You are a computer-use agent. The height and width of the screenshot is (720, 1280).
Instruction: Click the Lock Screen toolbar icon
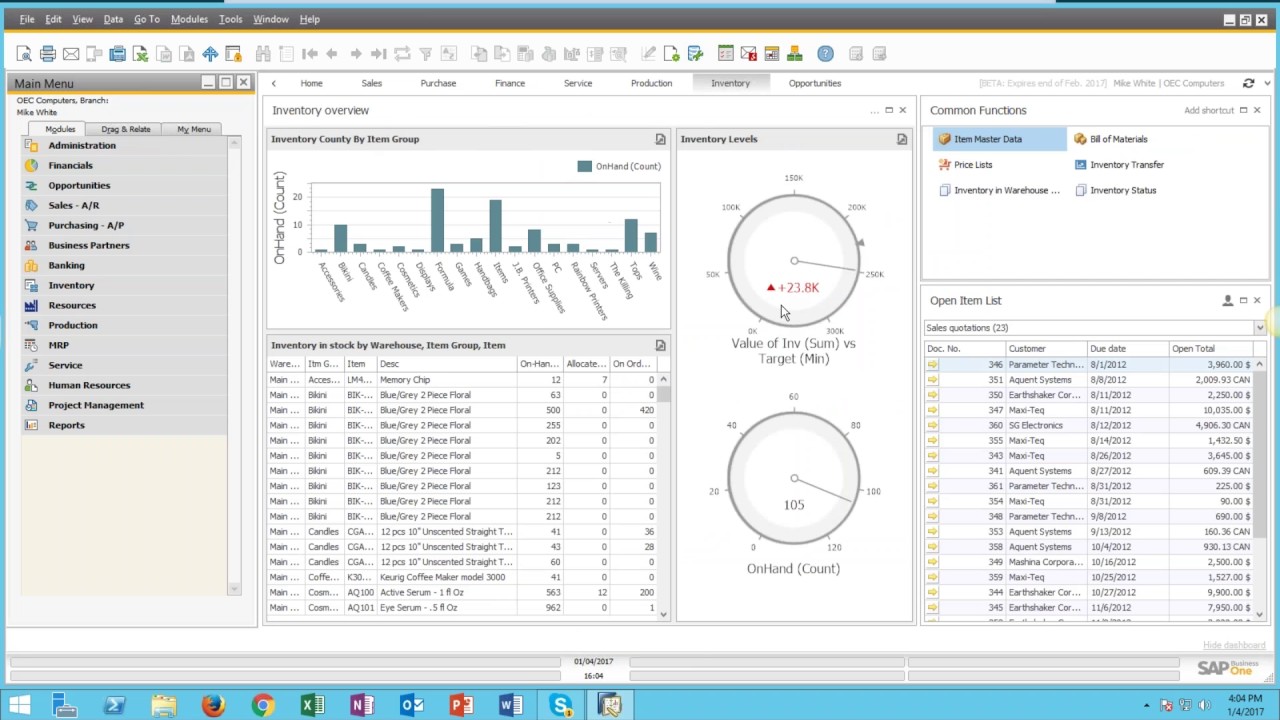233,54
